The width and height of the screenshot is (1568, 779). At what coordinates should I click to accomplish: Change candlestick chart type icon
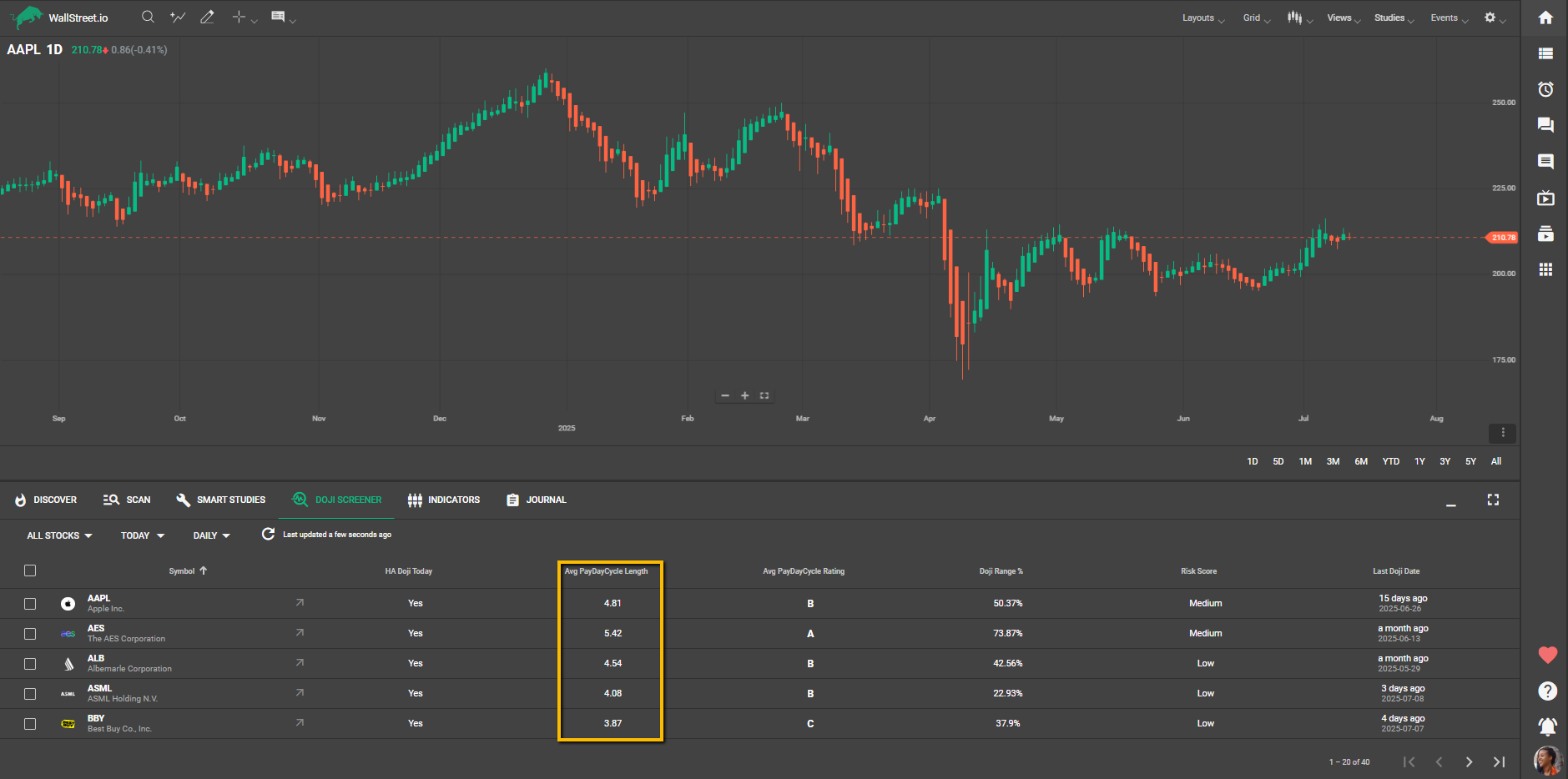click(1294, 18)
